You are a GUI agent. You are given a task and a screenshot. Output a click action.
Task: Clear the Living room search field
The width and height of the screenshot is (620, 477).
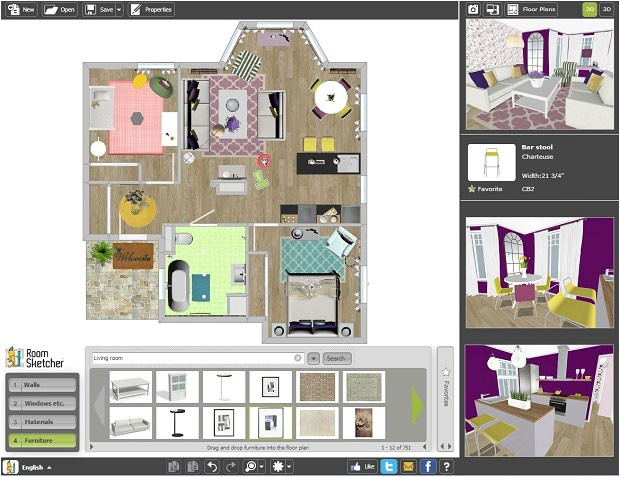[x=297, y=358]
